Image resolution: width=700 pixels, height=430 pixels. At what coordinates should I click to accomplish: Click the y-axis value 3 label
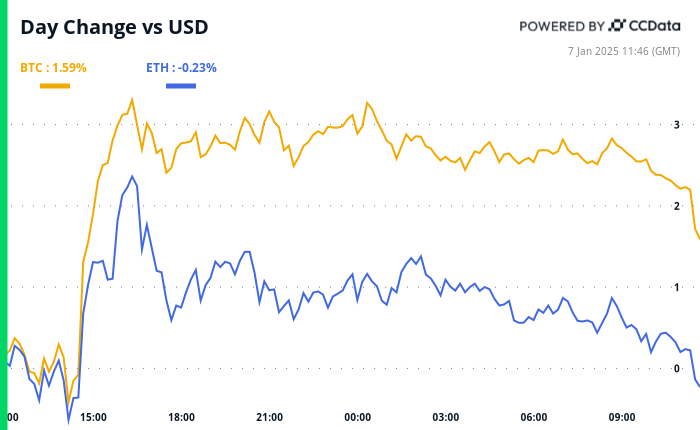(x=677, y=125)
